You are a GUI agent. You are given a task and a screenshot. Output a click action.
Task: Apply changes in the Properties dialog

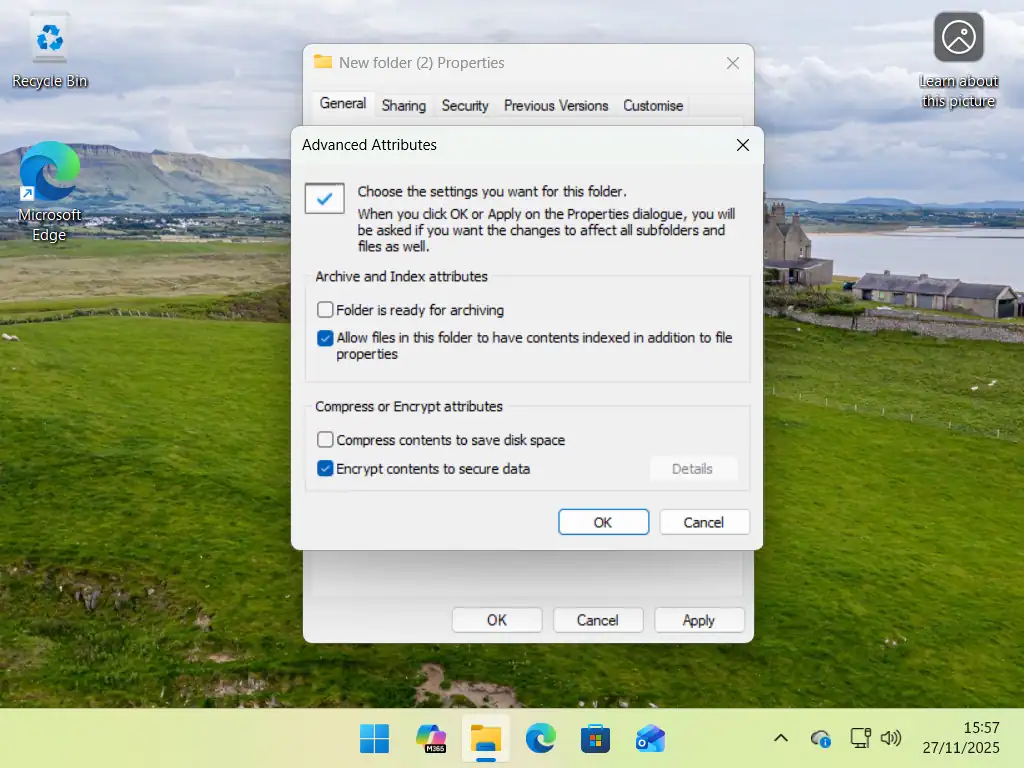[x=699, y=619]
